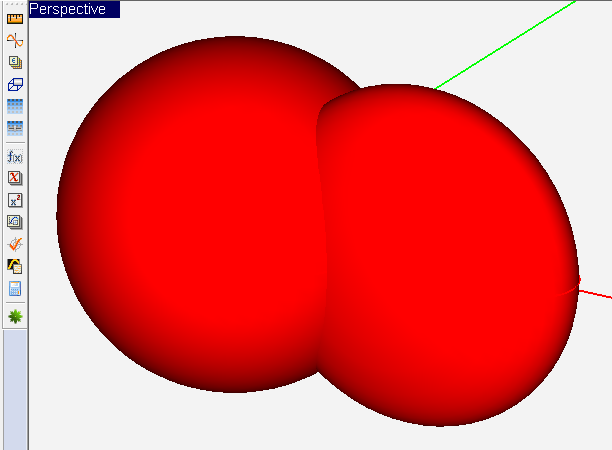Click the smaller red sphere on the right
Screen dimensions: 612x450
click(449, 254)
